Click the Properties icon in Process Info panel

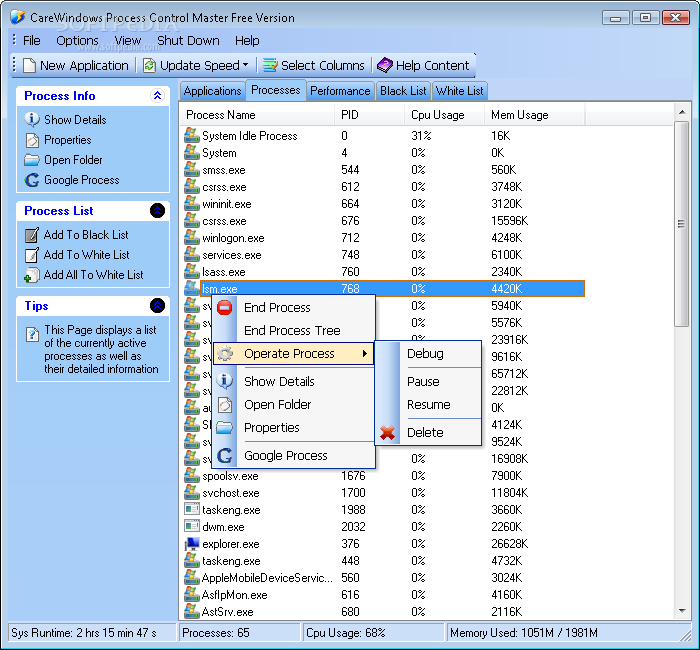pos(32,140)
